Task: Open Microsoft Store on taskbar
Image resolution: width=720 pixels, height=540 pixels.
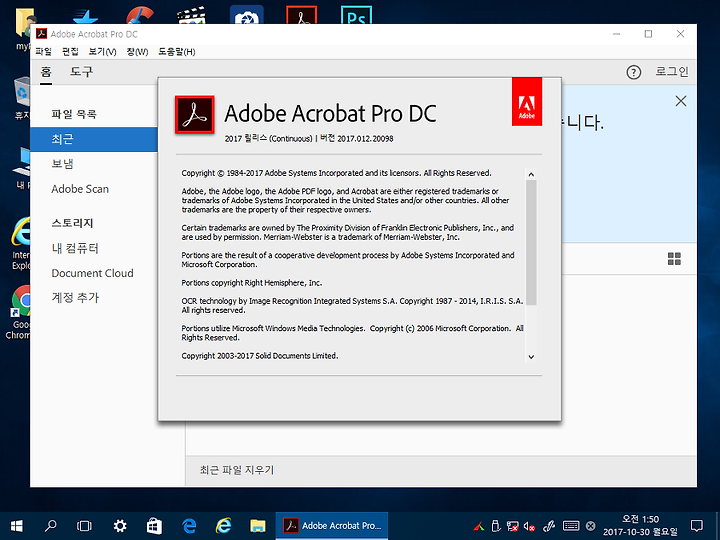Action: click(x=154, y=526)
